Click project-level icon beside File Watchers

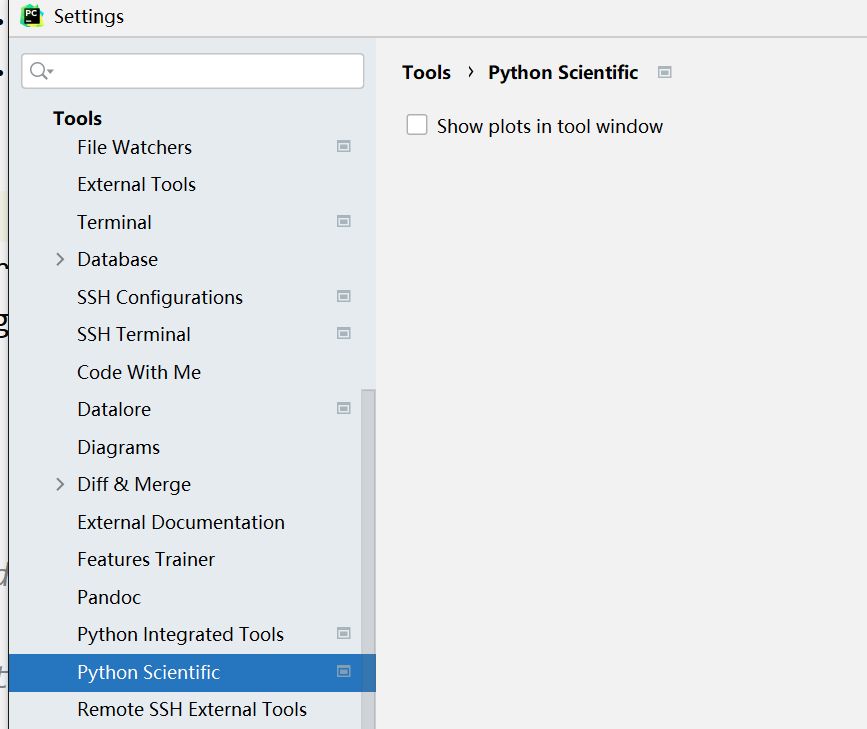343,146
